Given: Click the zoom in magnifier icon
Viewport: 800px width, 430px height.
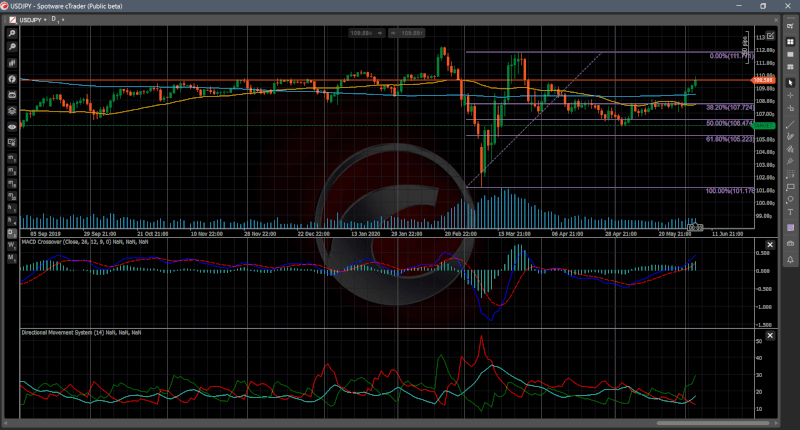Looking at the screenshot, I should pos(12,34).
